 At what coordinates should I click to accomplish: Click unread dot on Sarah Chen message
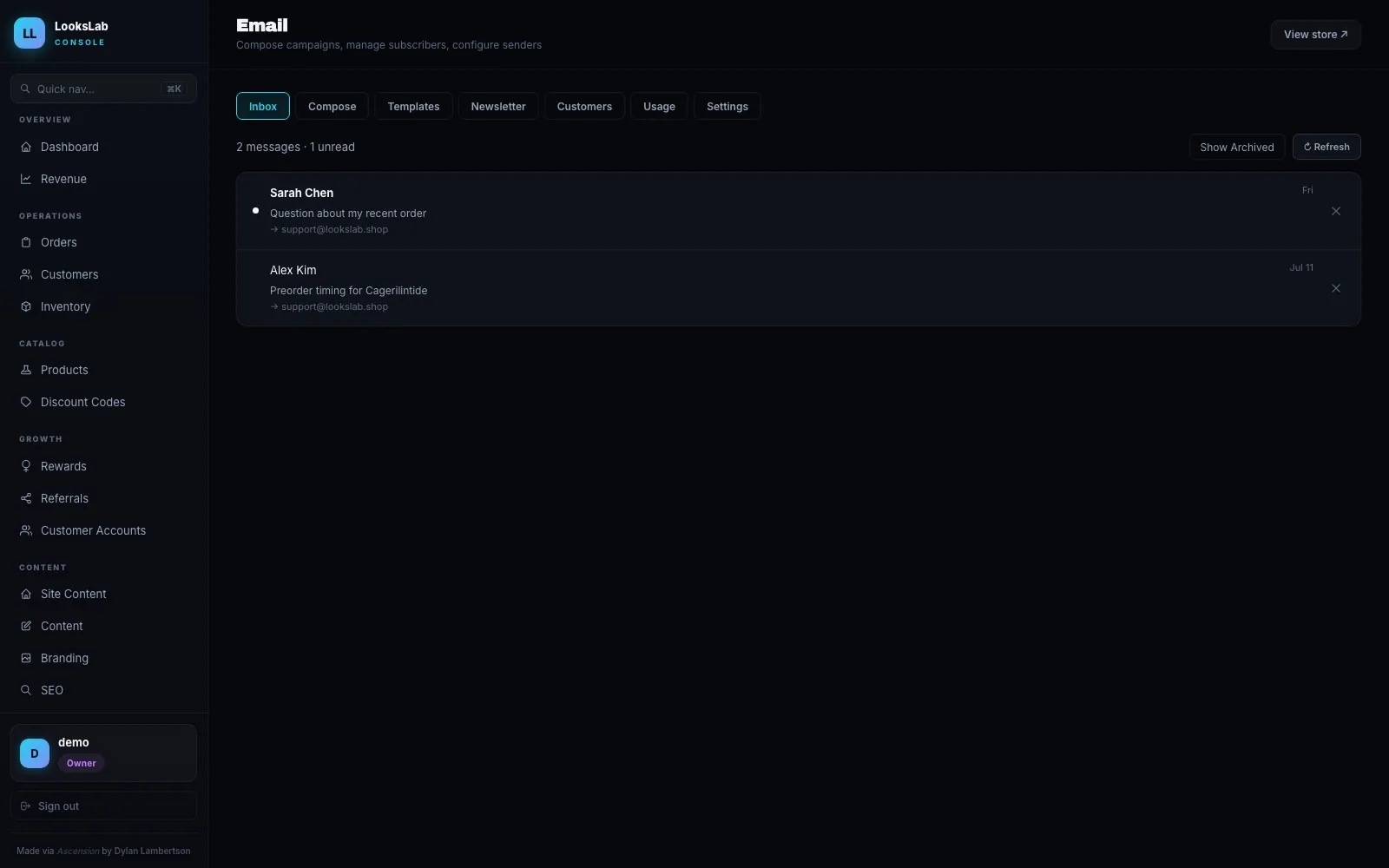(255, 211)
